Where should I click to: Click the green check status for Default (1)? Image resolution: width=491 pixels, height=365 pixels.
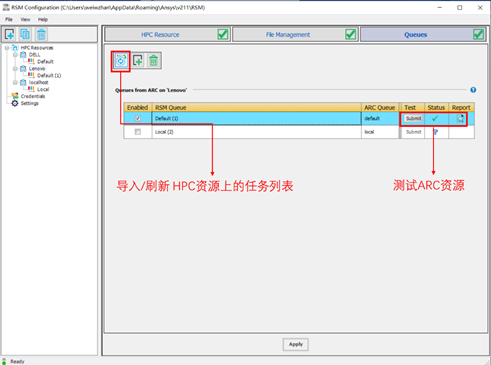pos(435,118)
